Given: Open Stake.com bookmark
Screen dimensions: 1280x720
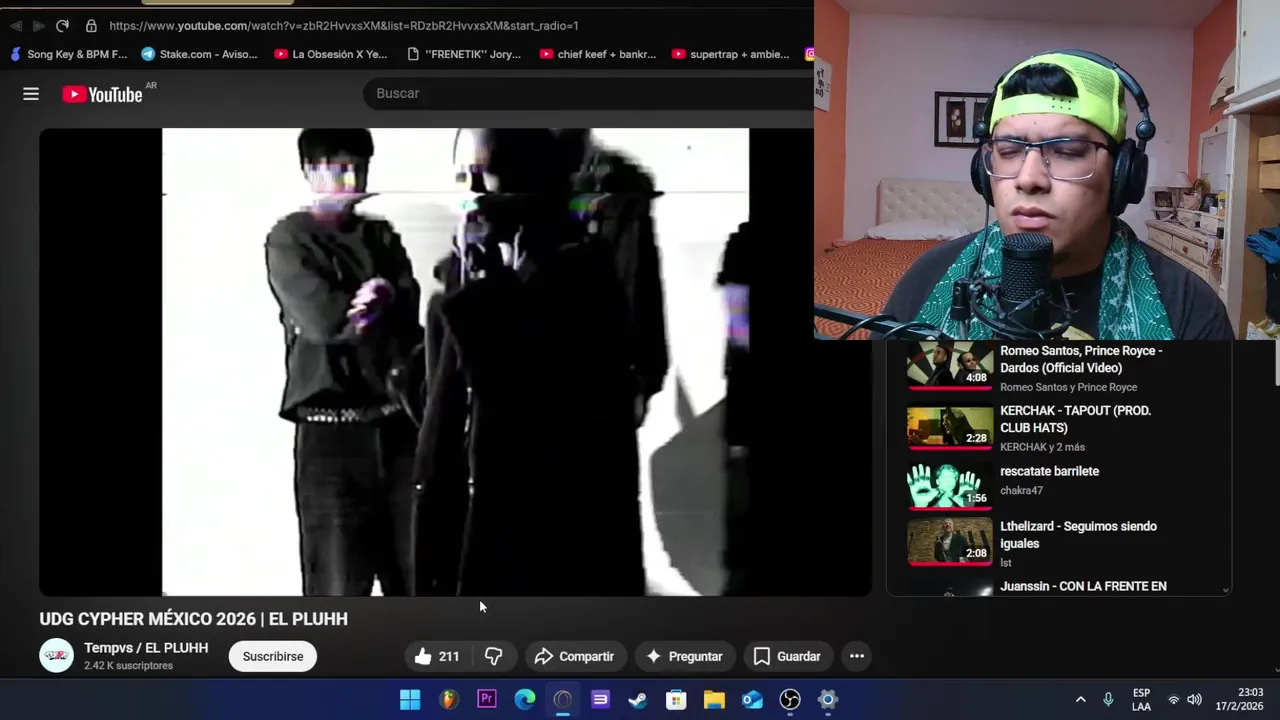Looking at the screenshot, I should click(x=199, y=54).
